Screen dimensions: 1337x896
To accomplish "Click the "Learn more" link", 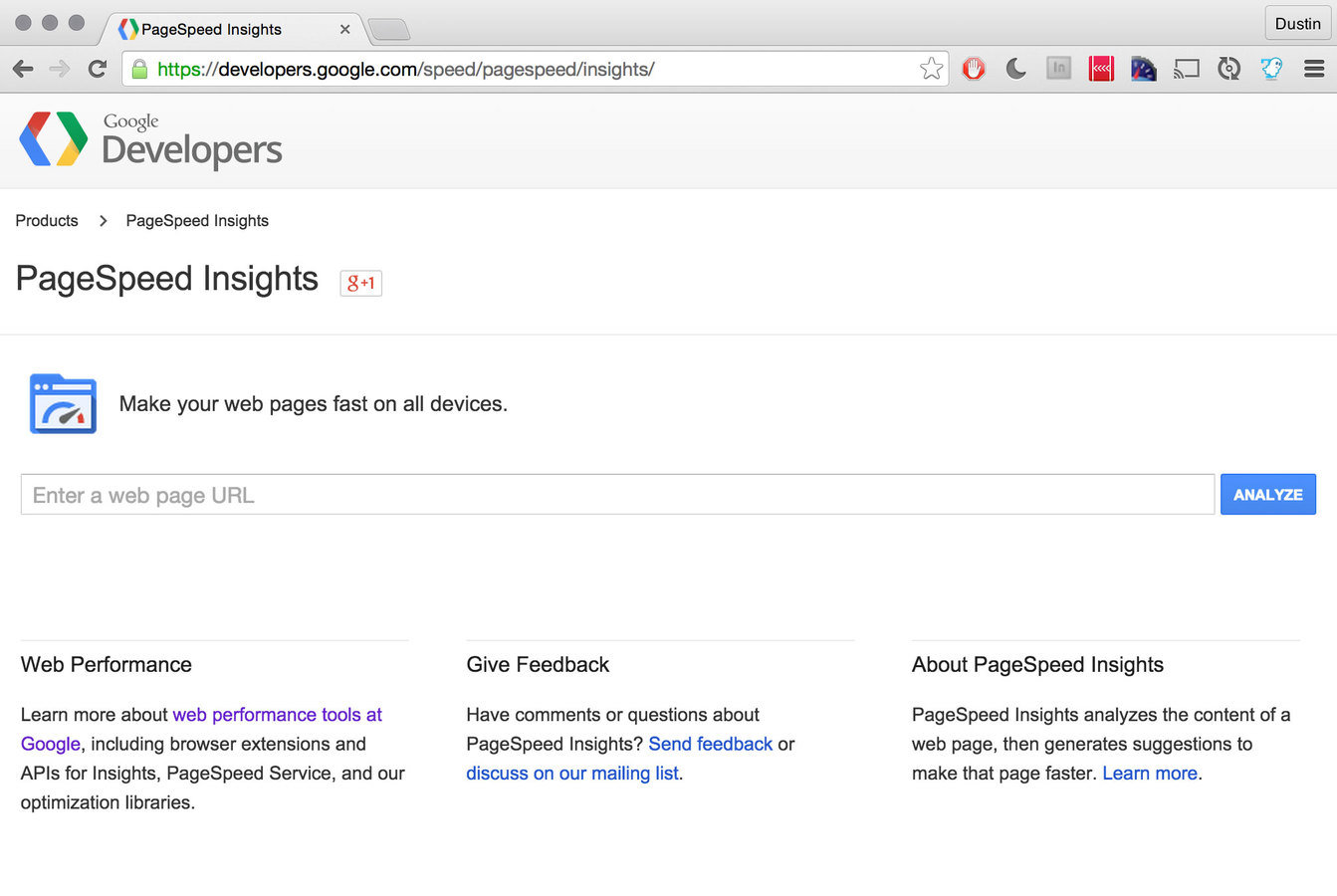I will 1150,774.
